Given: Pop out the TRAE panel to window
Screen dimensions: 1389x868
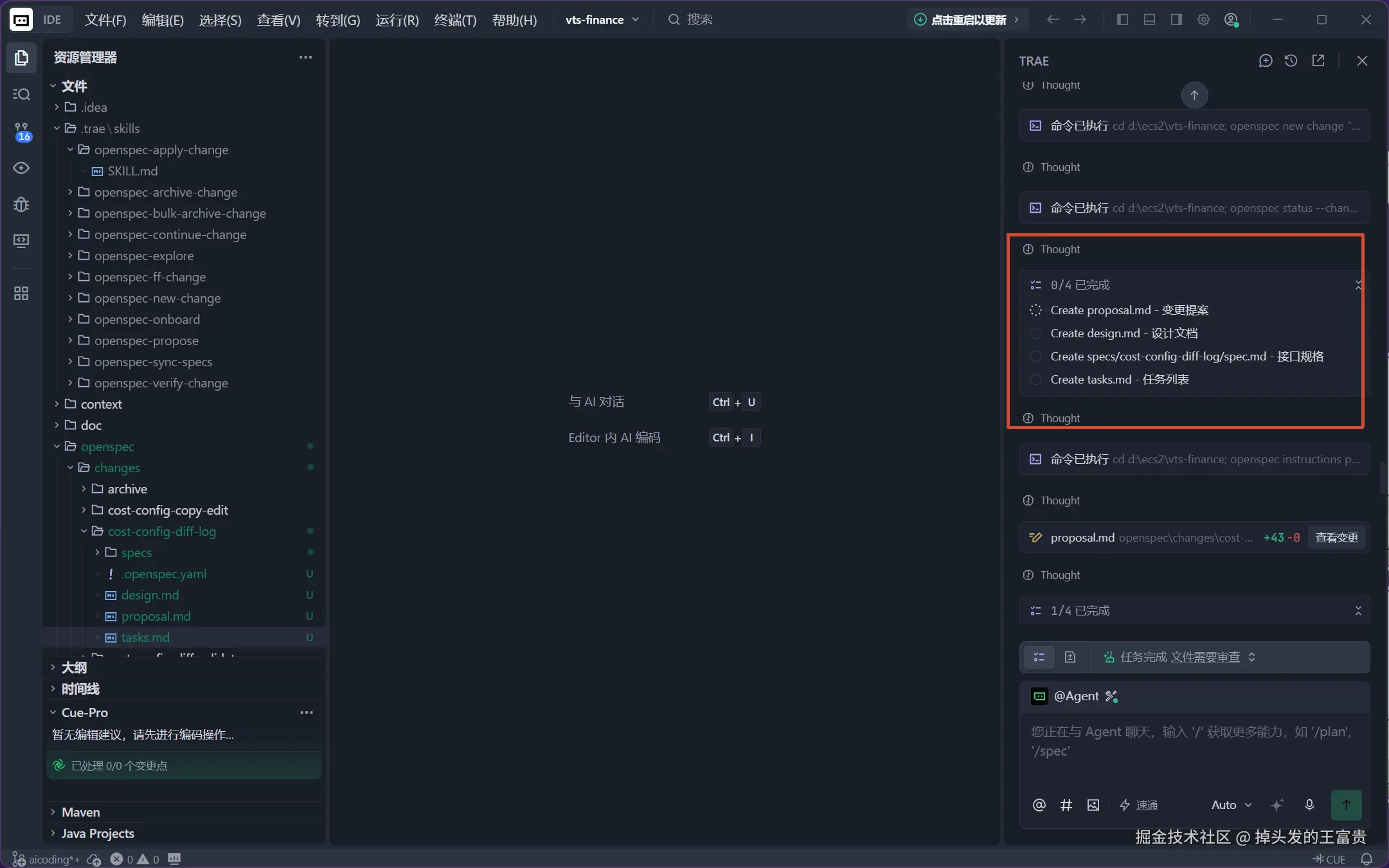Looking at the screenshot, I should [x=1318, y=60].
